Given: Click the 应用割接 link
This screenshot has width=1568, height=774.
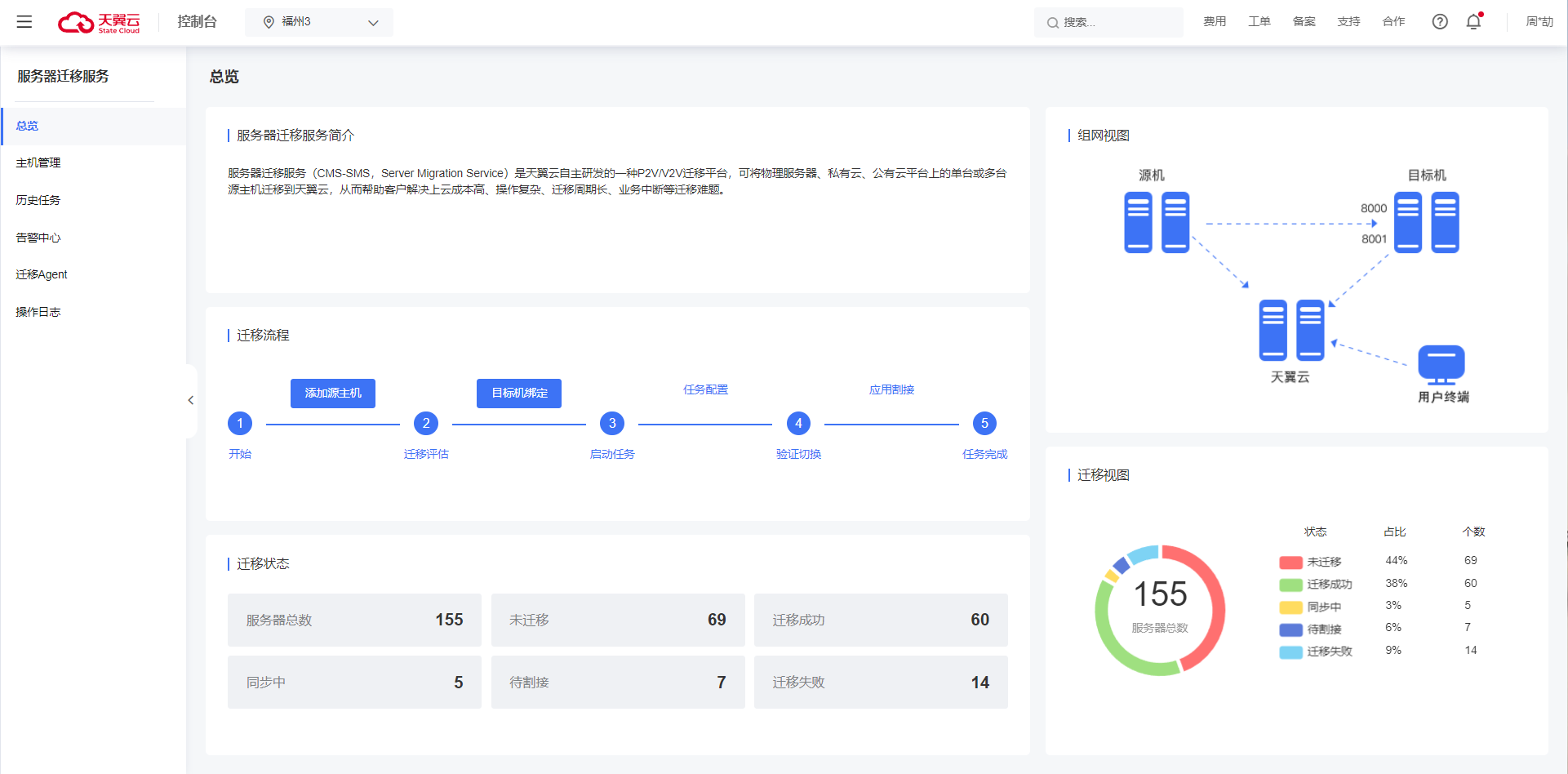Looking at the screenshot, I should pyautogui.click(x=891, y=390).
